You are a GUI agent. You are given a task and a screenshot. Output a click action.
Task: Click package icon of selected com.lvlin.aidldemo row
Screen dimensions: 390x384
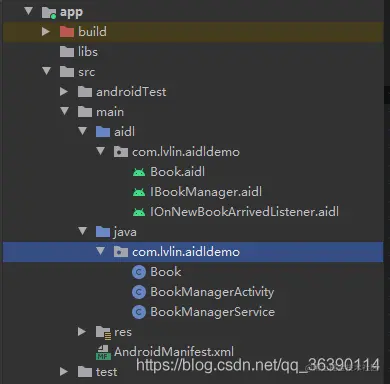[x=121, y=252]
